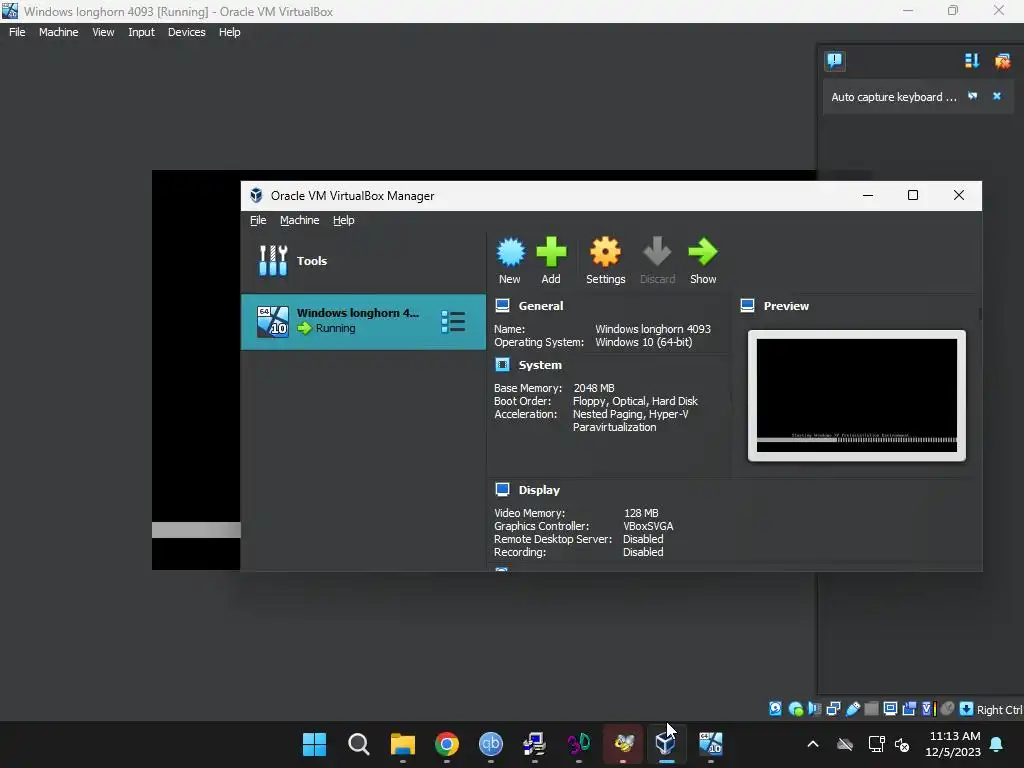Click the General section header
This screenshot has width=1024, height=768.
point(541,306)
